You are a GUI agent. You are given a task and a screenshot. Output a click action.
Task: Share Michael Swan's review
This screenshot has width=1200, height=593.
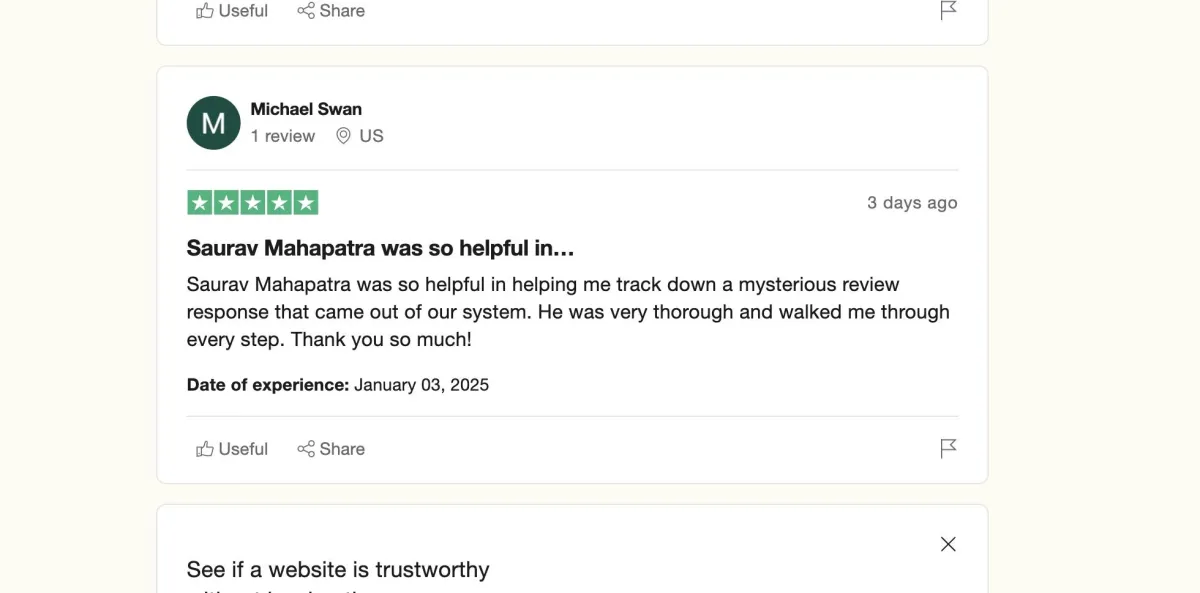(x=331, y=449)
